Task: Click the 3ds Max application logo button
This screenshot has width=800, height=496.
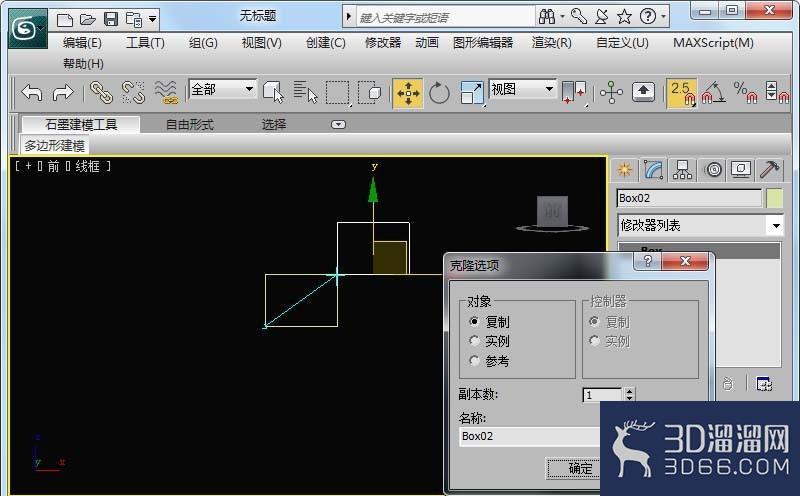Action: (28, 29)
